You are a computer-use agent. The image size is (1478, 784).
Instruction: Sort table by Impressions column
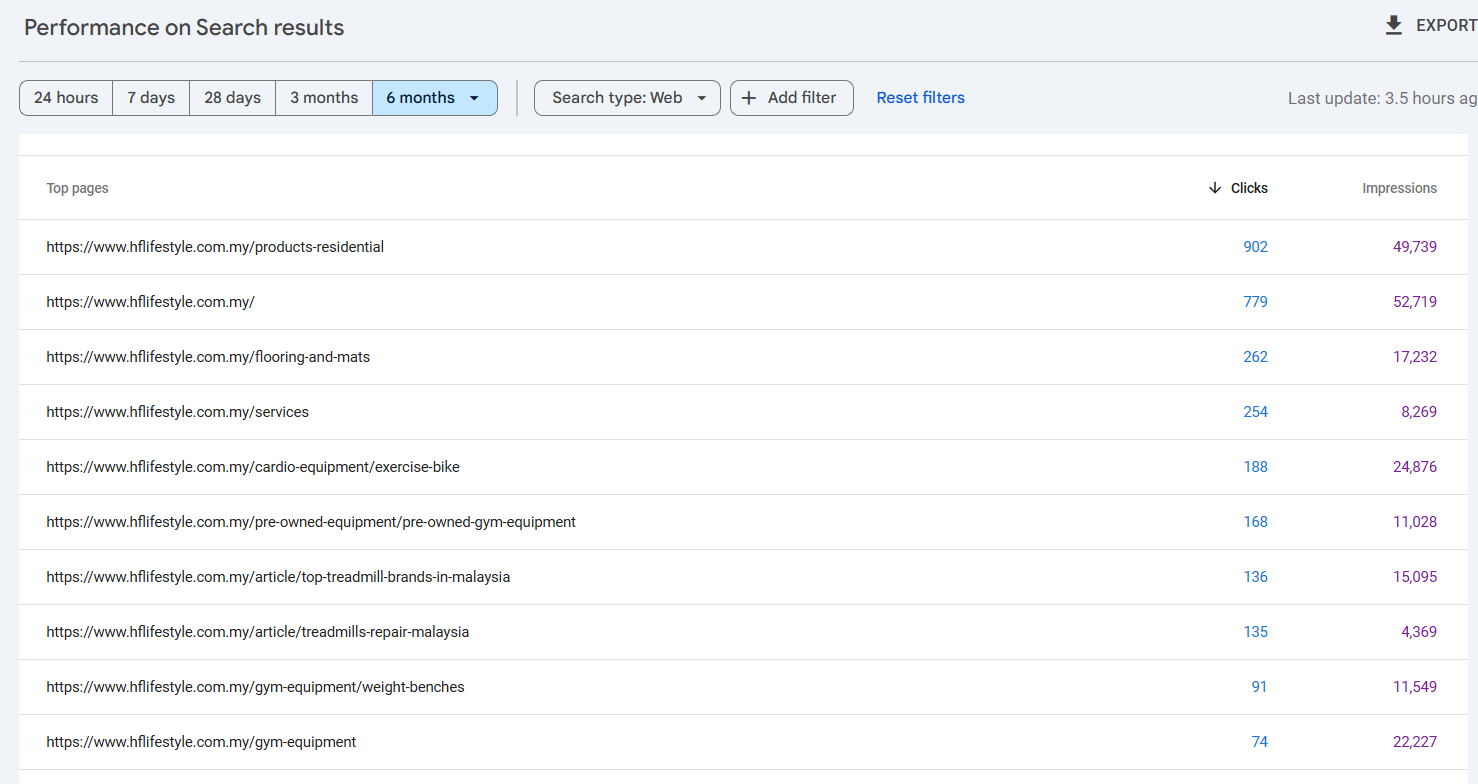(1399, 188)
